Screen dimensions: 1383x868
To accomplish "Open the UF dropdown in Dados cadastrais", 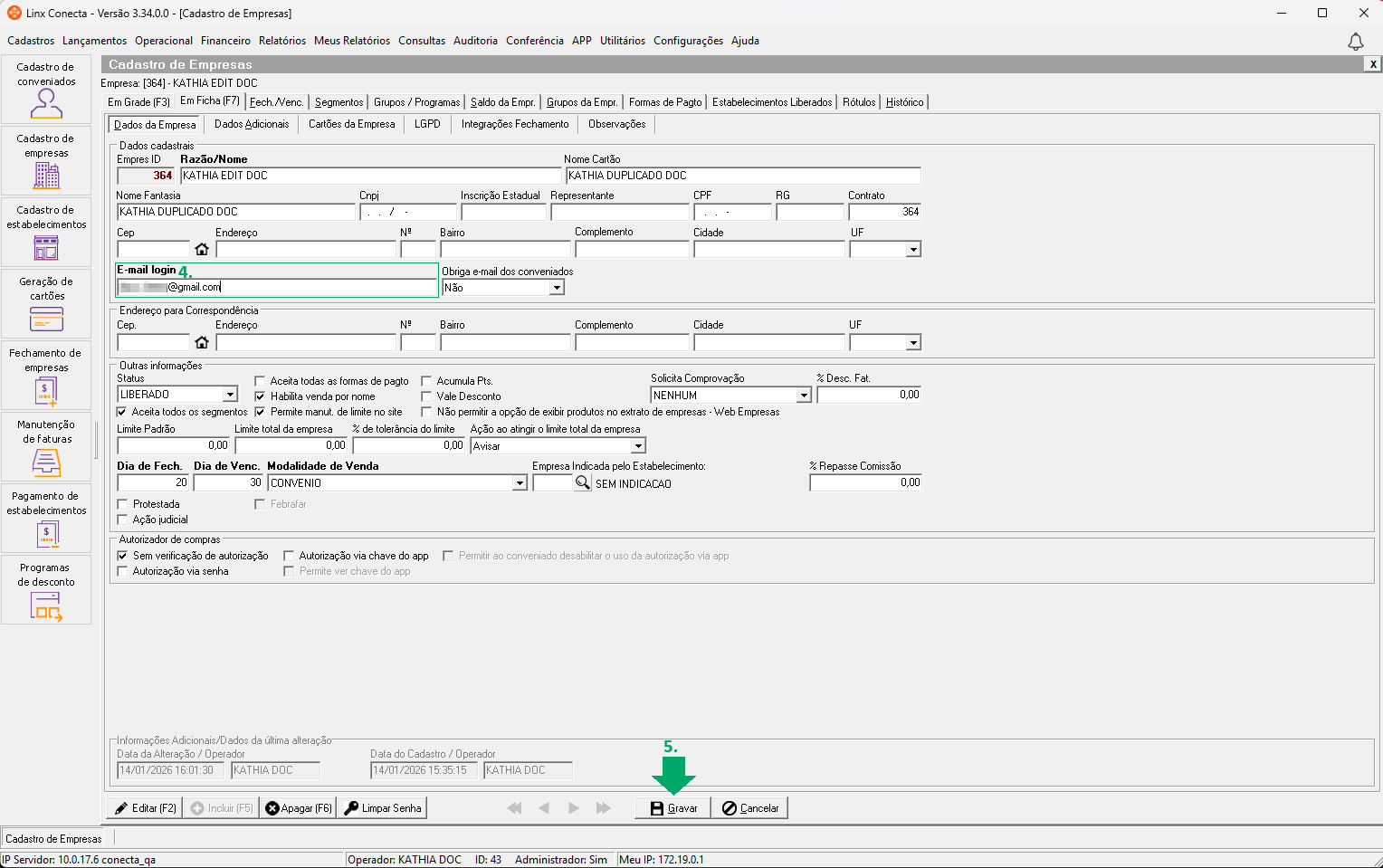I will [x=913, y=249].
